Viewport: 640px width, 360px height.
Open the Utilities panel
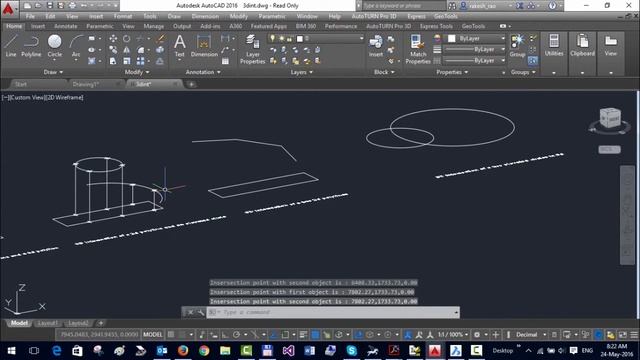tap(554, 45)
